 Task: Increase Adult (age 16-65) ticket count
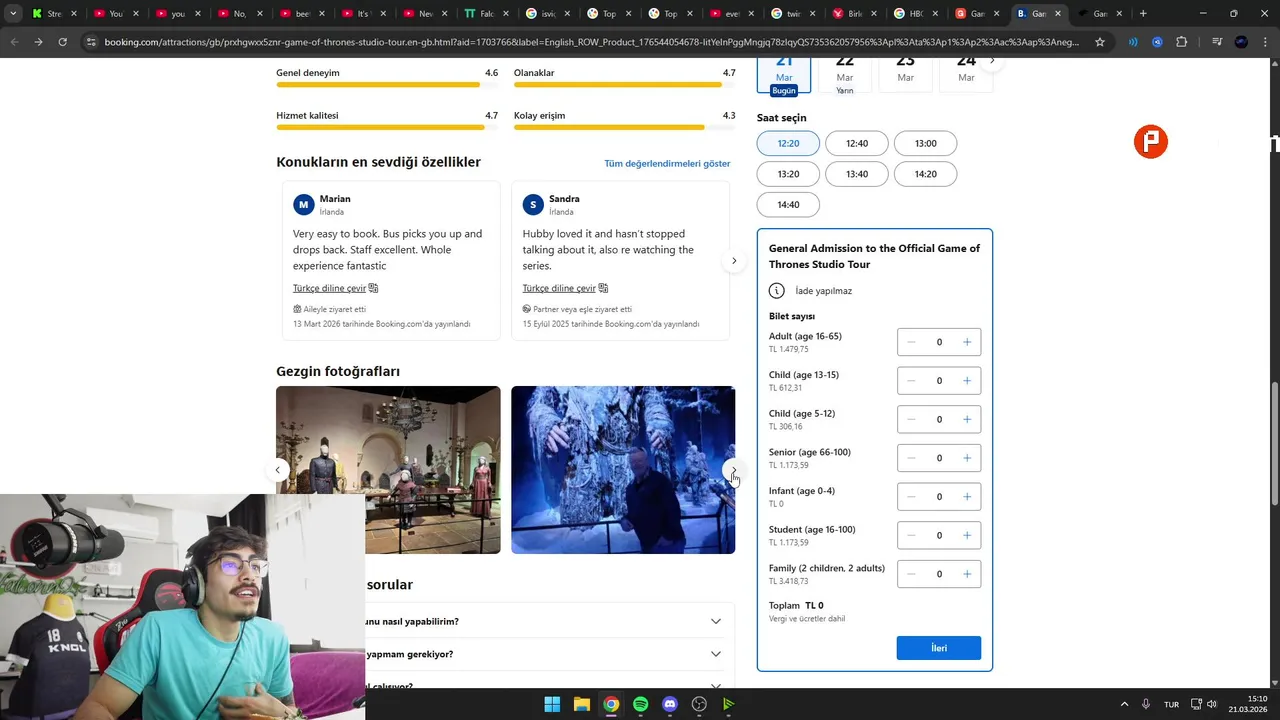[967, 342]
